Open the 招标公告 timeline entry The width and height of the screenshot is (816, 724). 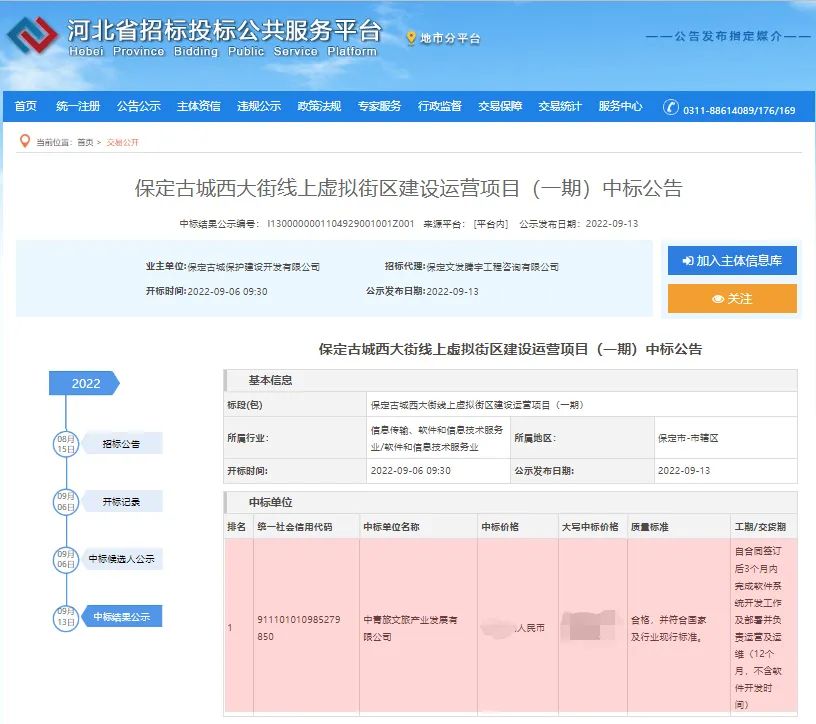(122, 443)
